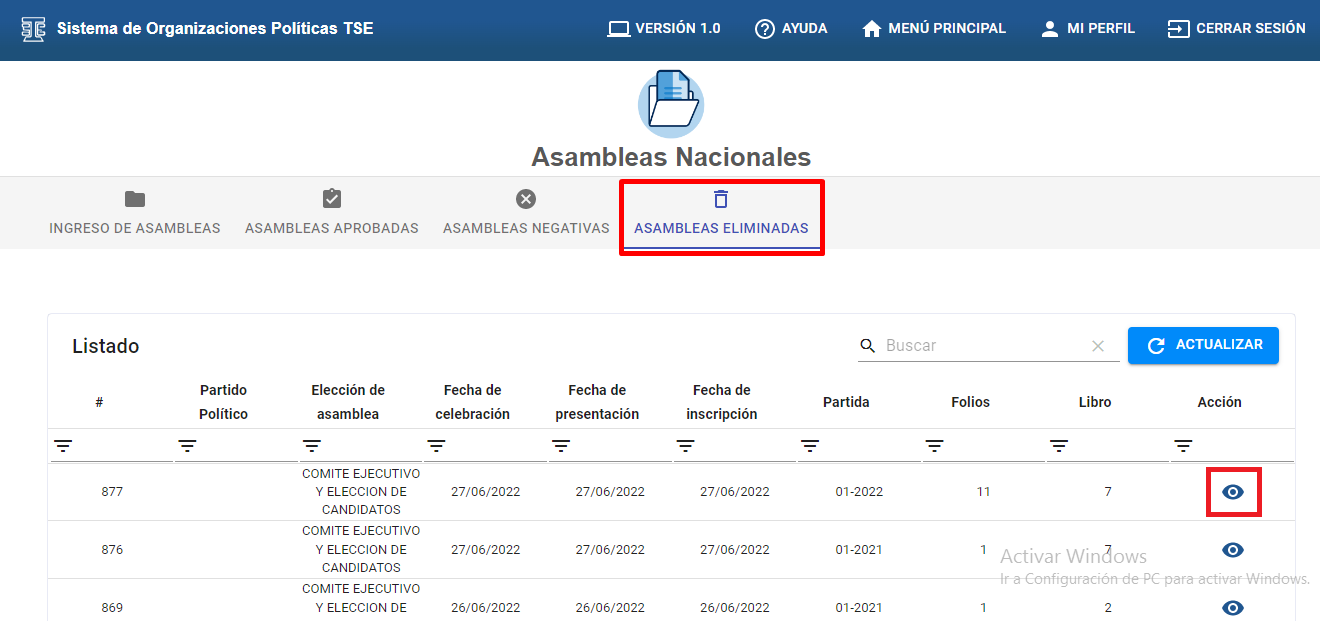
Task: Open filter for Libro column
Action: point(1059,446)
